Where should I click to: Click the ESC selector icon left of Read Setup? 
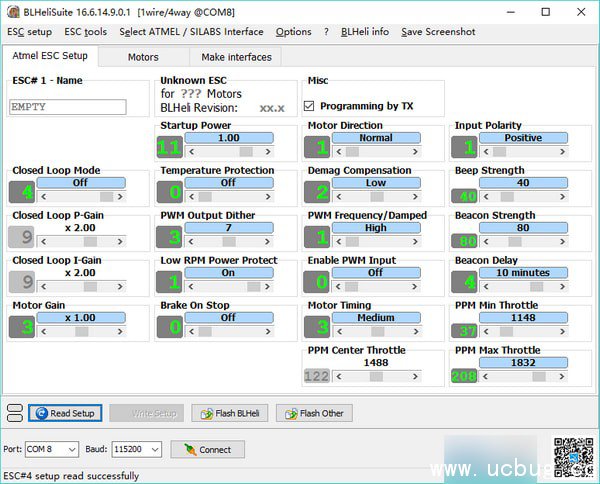tap(15, 413)
